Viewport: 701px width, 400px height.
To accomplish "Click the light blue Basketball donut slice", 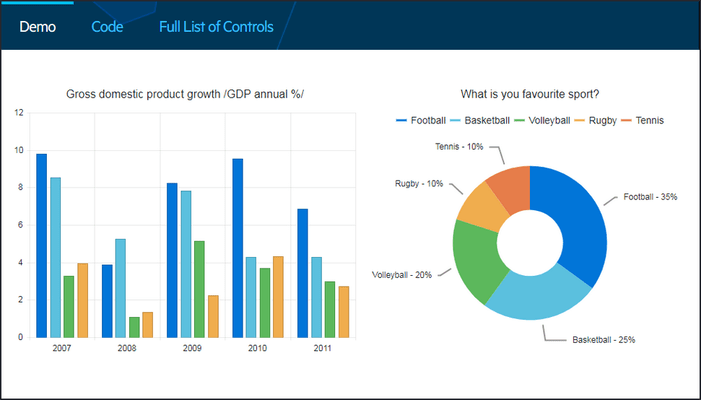I will pos(539,297).
